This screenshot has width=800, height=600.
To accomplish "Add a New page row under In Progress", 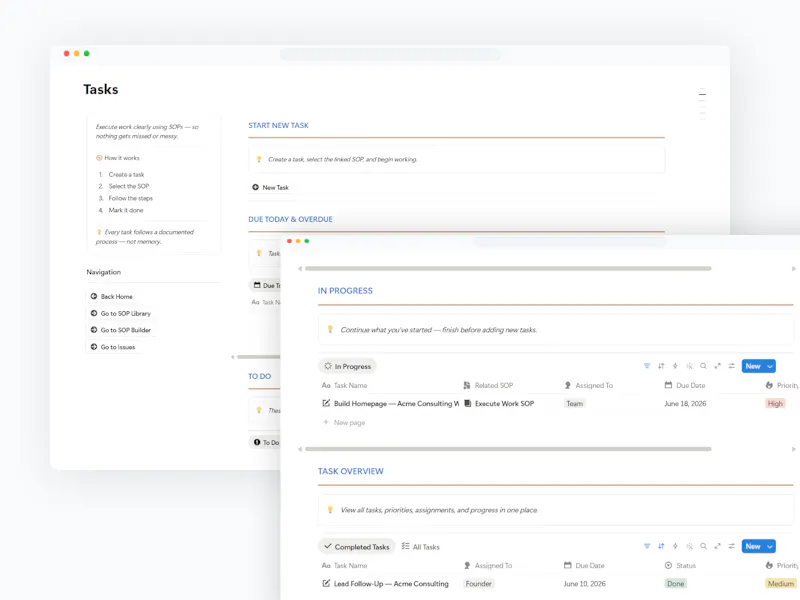I will coord(344,422).
